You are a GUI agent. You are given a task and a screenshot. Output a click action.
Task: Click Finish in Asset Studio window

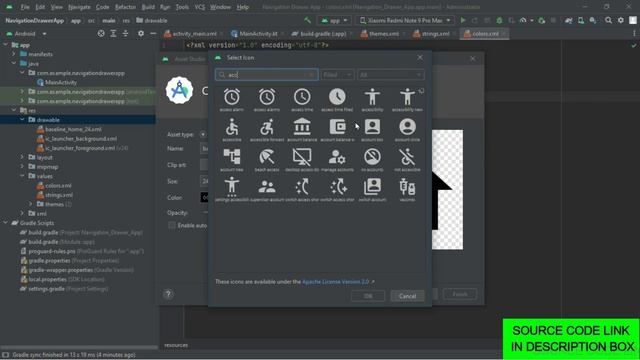click(460, 294)
